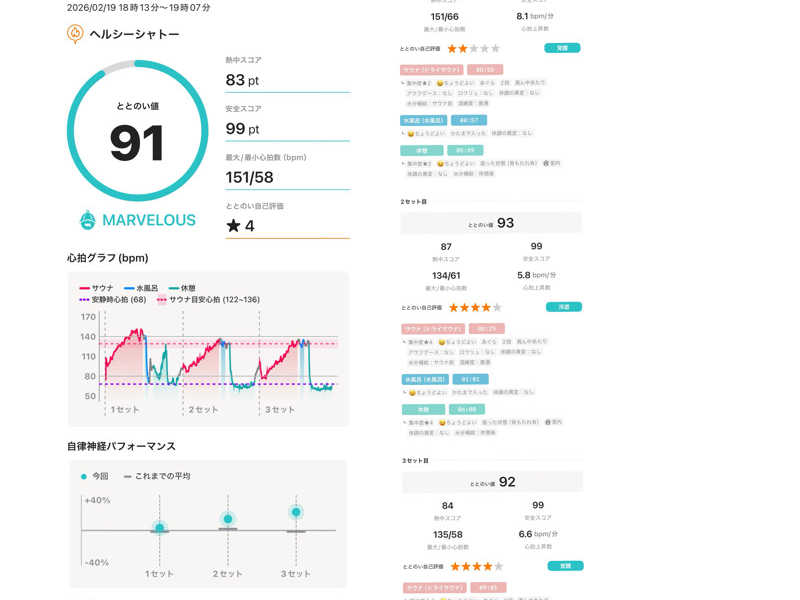This screenshot has width=800, height=600.
Task: Click the teal button beside second set's four stars
Action: 562,307
